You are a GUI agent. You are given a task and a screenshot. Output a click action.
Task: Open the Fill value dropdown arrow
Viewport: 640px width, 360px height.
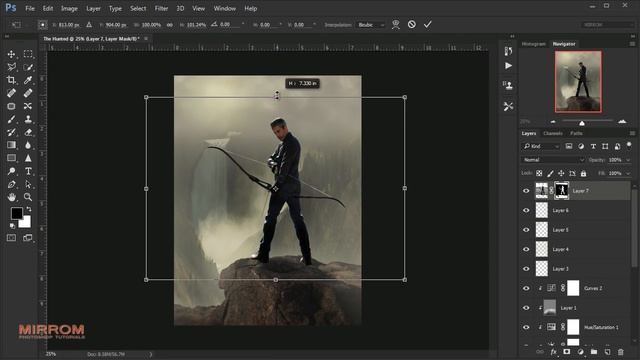coord(628,173)
